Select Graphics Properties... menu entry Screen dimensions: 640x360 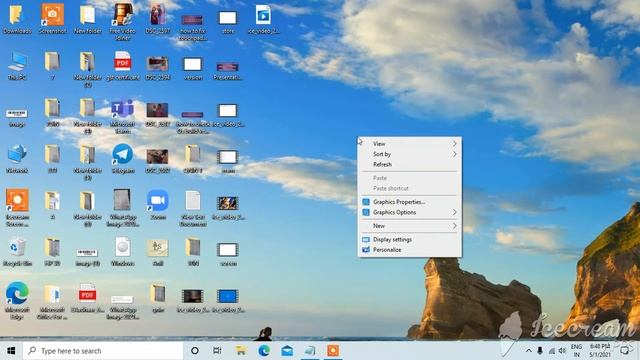click(x=410, y=202)
